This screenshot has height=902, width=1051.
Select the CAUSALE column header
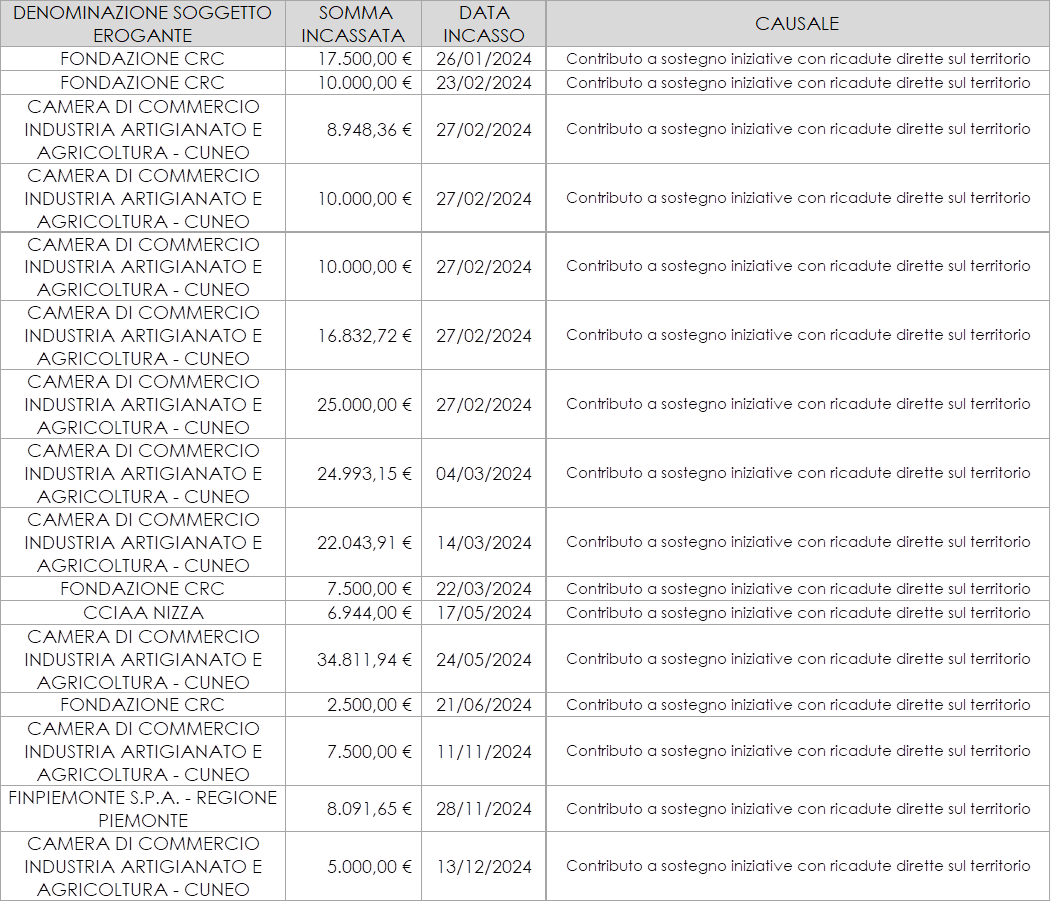(797, 24)
